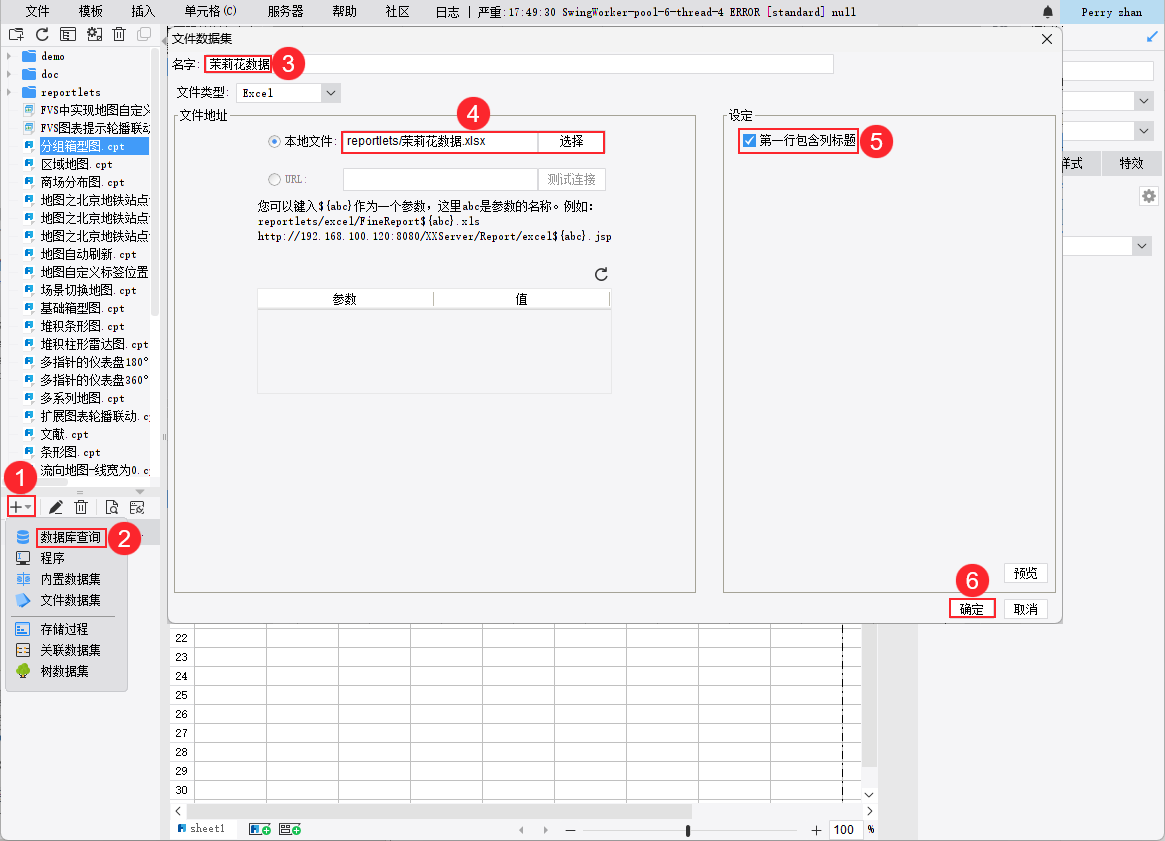
Task: Click the refresh parameters icon in dialog
Action: [x=601, y=274]
